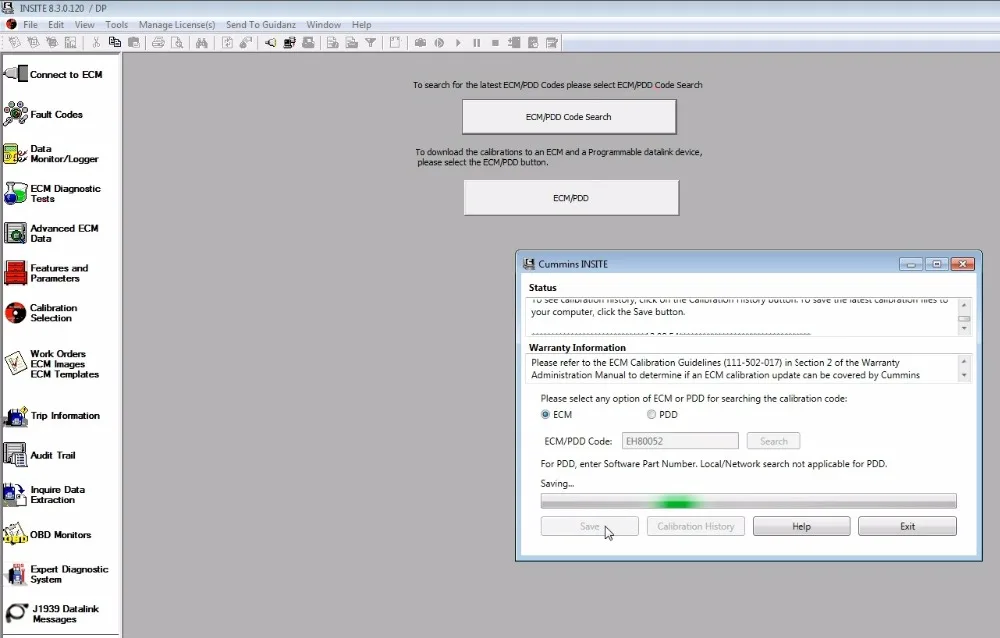Click the Status text scrollbar down arrow
This screenshot has width=1000, height=638.
pos(964,329)
